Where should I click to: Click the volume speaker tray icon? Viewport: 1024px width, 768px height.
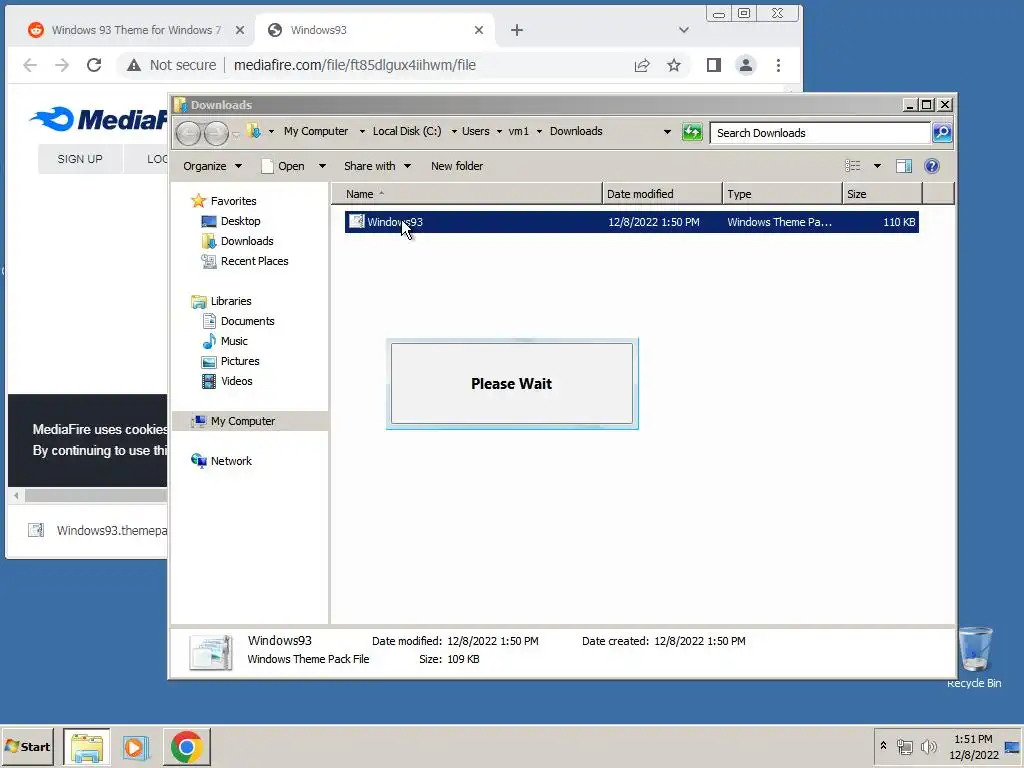[928, 746]
